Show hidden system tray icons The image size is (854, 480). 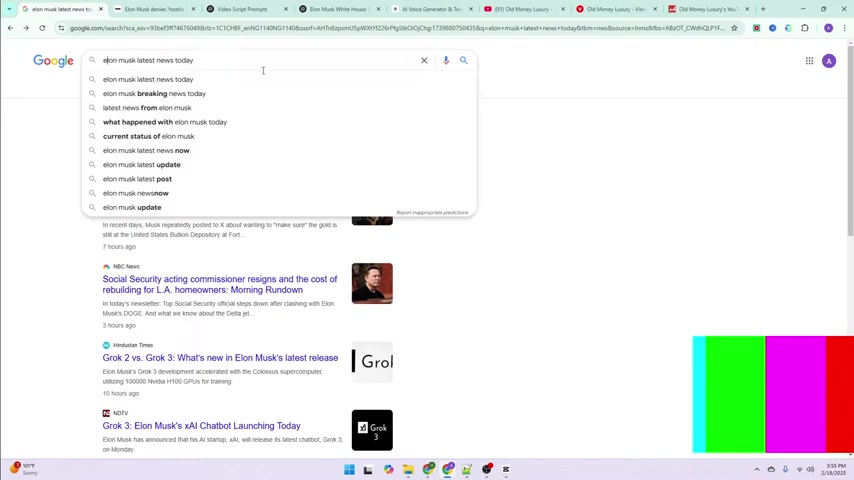(x=757, y=470)
